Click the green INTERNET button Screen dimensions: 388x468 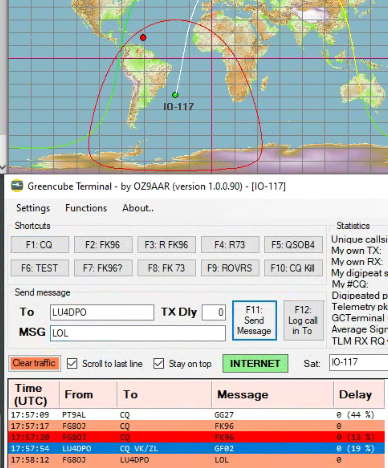click(255, 363)
